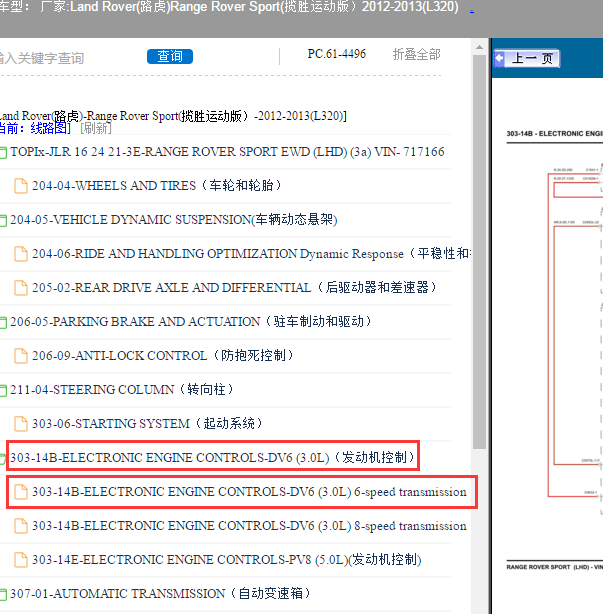Click the 303-14B heading in diagram page

click(x=554, y=134)
